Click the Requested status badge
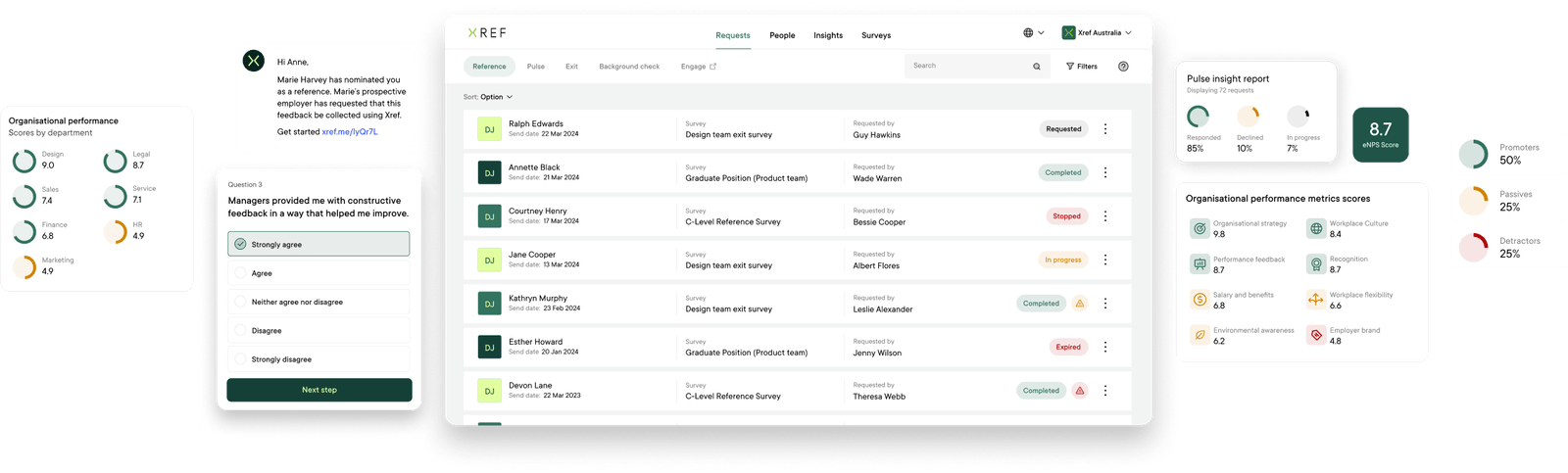 tap(1063, 129)
